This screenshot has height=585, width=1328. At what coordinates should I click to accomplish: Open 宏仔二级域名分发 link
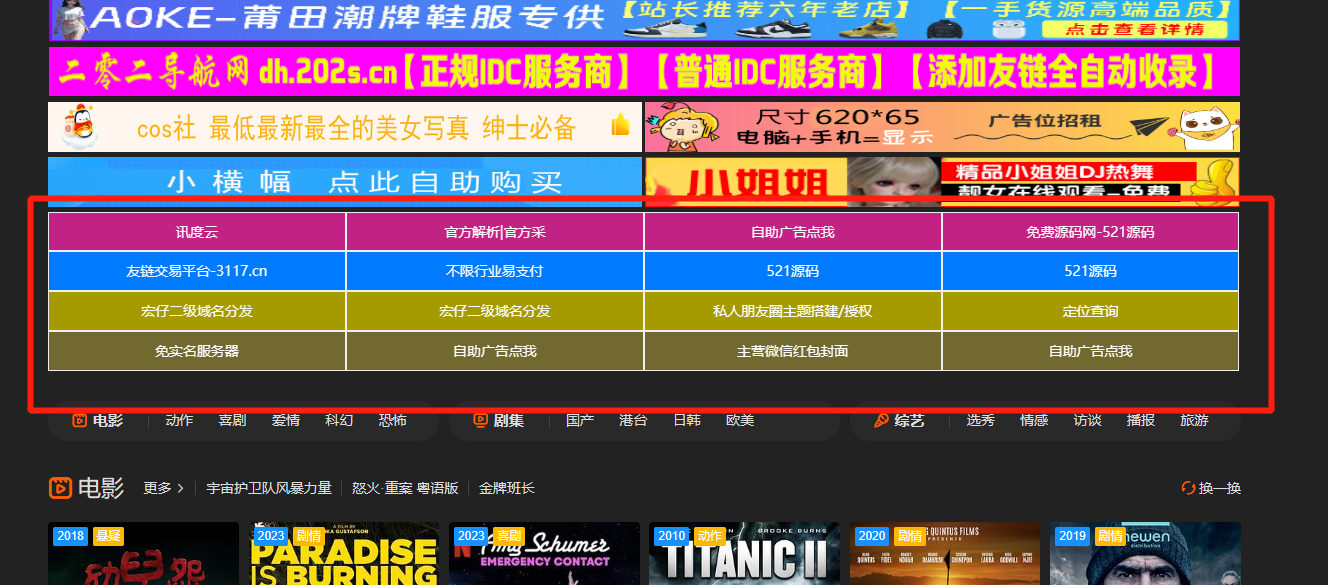click(196, 311)
